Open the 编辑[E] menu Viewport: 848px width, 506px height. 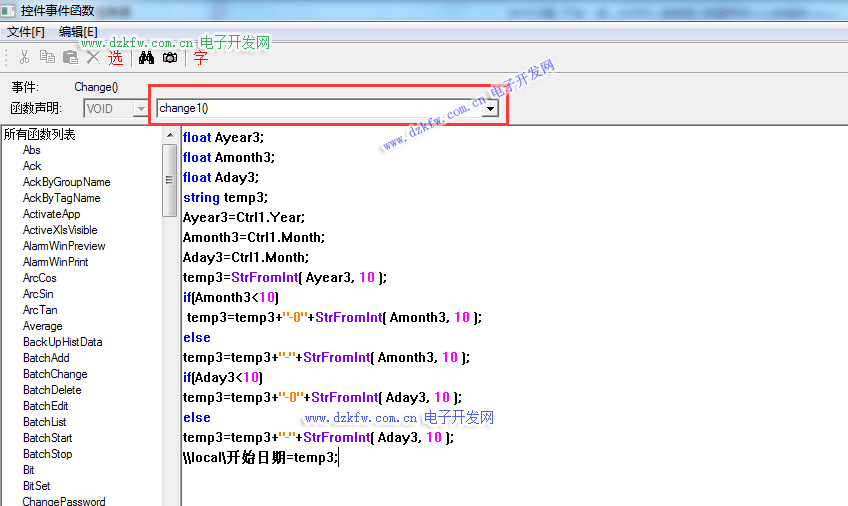coord(79,32)
